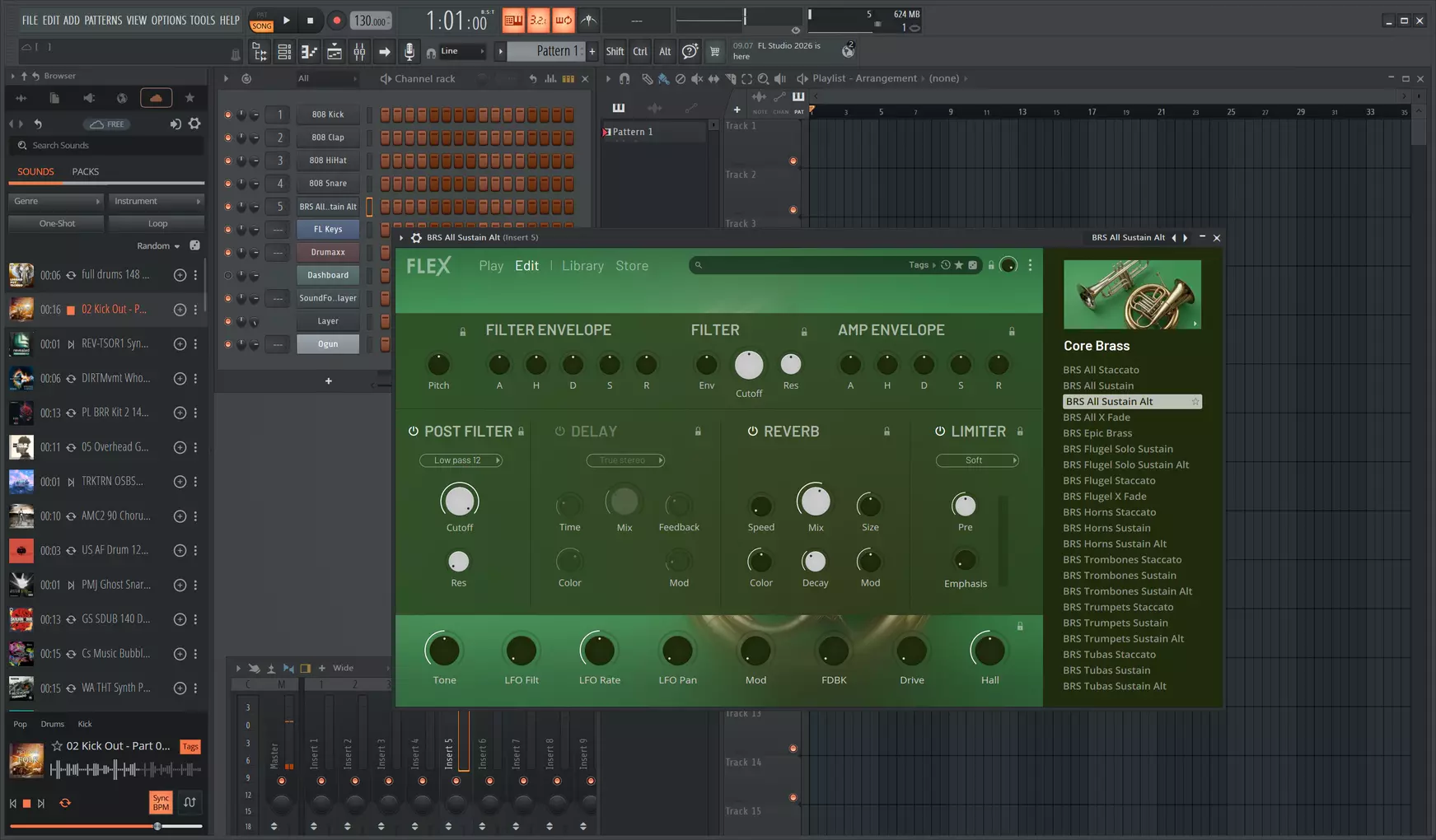Screen dimensions: 1436x840
Task: Start playback with the Play button
Action: pos(287,20)
